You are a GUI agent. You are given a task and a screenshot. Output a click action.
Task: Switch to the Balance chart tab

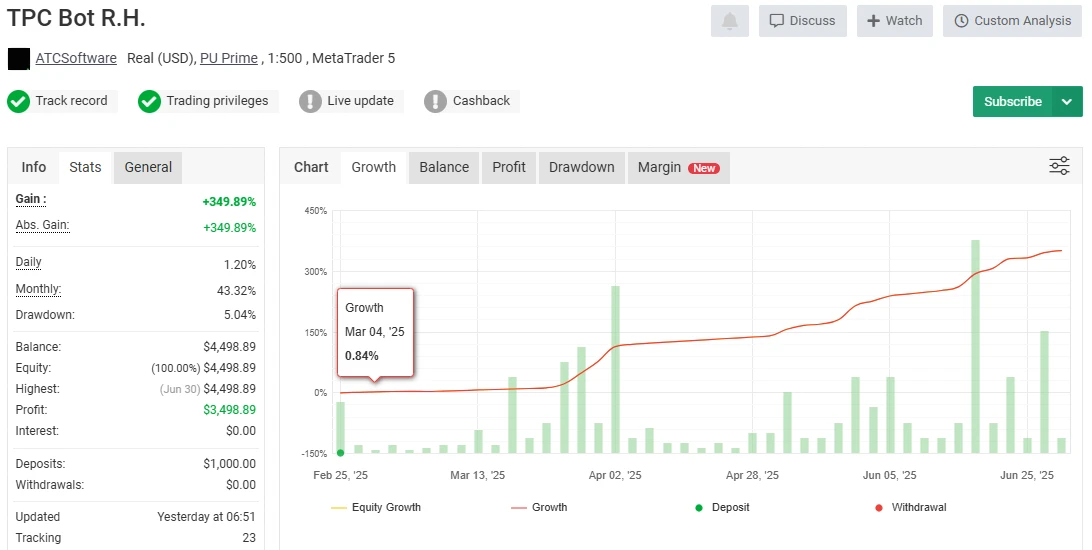[444, 167]
